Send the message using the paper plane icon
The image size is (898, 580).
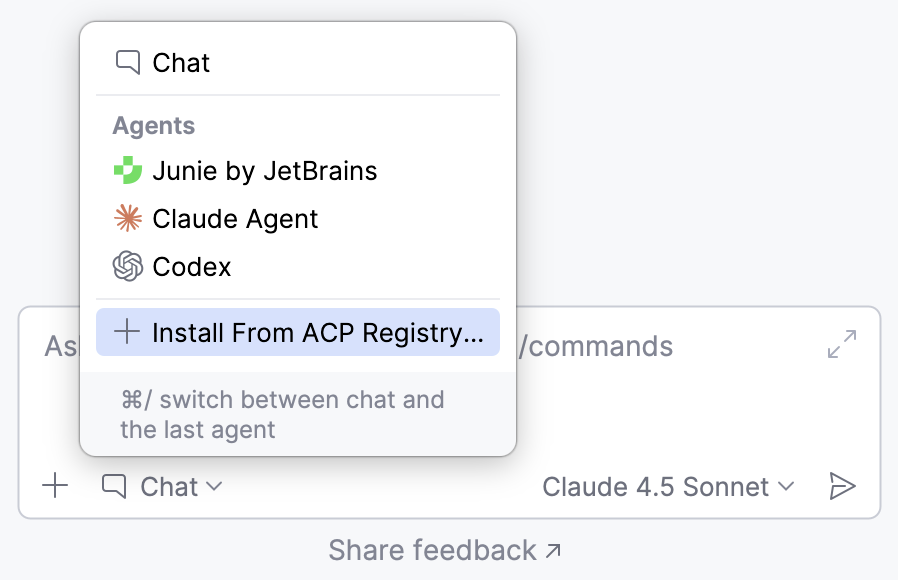843,487
